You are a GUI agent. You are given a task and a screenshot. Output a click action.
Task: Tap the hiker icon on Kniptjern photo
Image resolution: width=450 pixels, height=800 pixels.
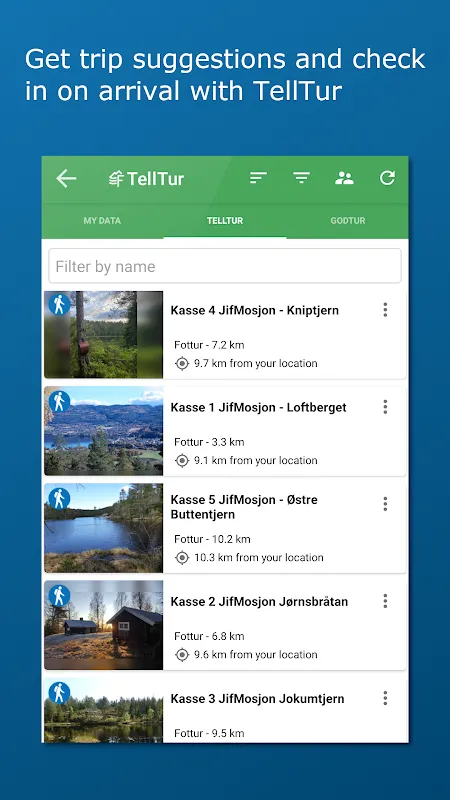point(59,305)
